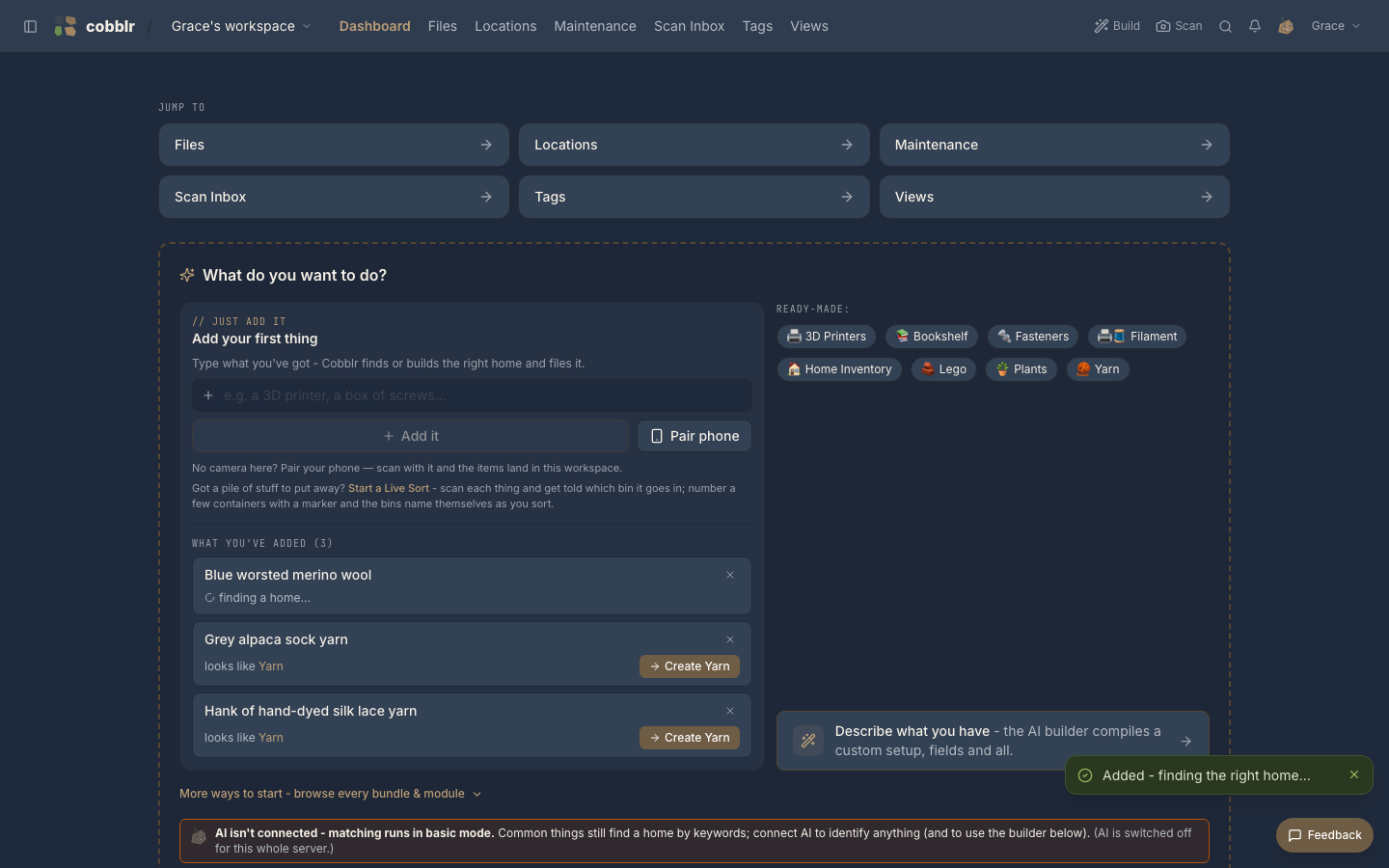Image resolution: width=1389 pixels, height=868 pixels.
Task: Go to Locations in top navigation
Action: pos(505,26)
